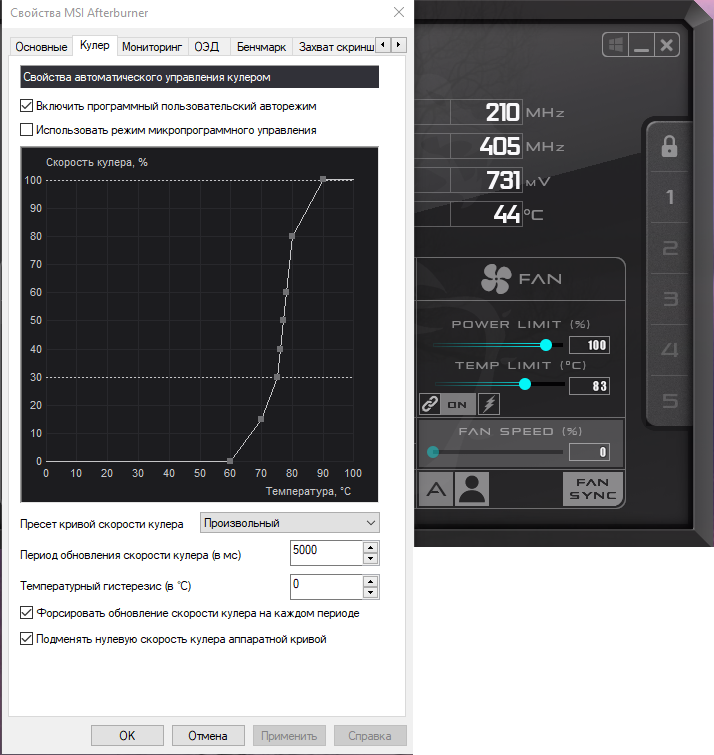Open the 'Мониторинг' tab
This screenshot has width=714, height=755.
(x=152, y=47)
